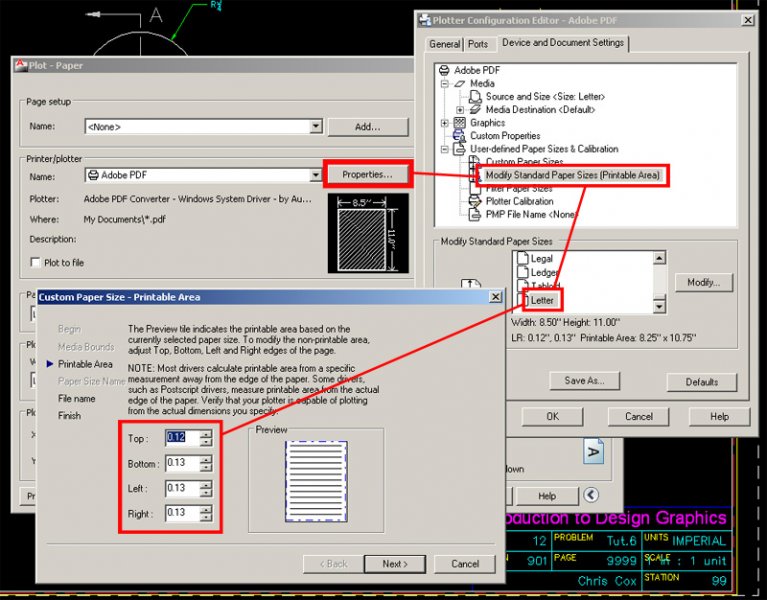767x600 pixels.
Task: Click OK in Plotter Configuration Editor
Action: (552, 416)
